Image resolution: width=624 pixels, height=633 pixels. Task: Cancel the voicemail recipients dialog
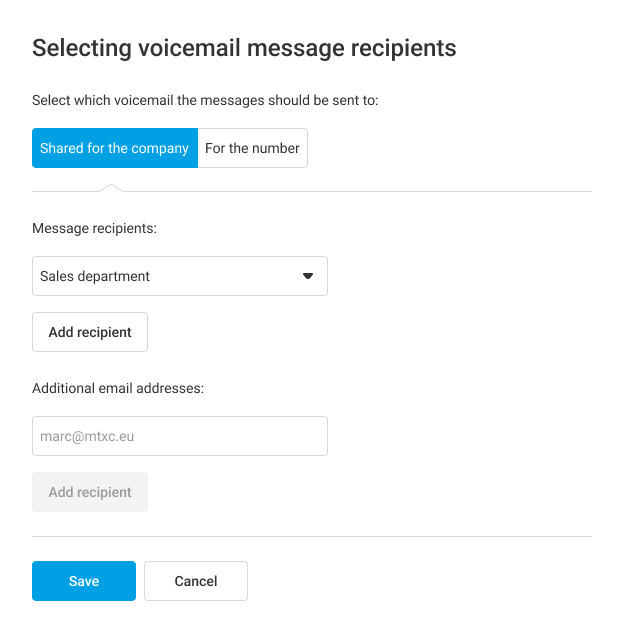click(x=196, y=581)
